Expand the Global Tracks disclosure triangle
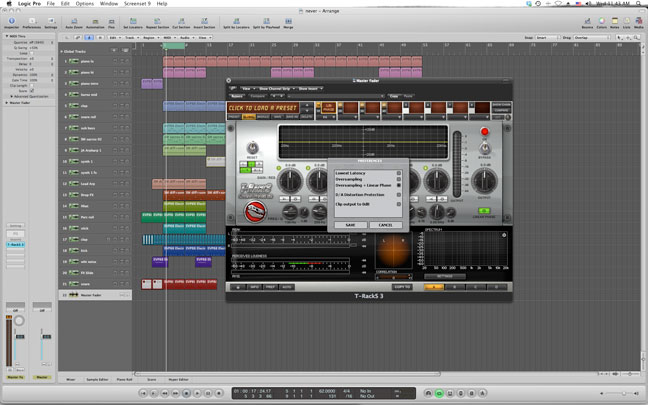The width and height of the screenshot is (648, 405). click(62, 51)
